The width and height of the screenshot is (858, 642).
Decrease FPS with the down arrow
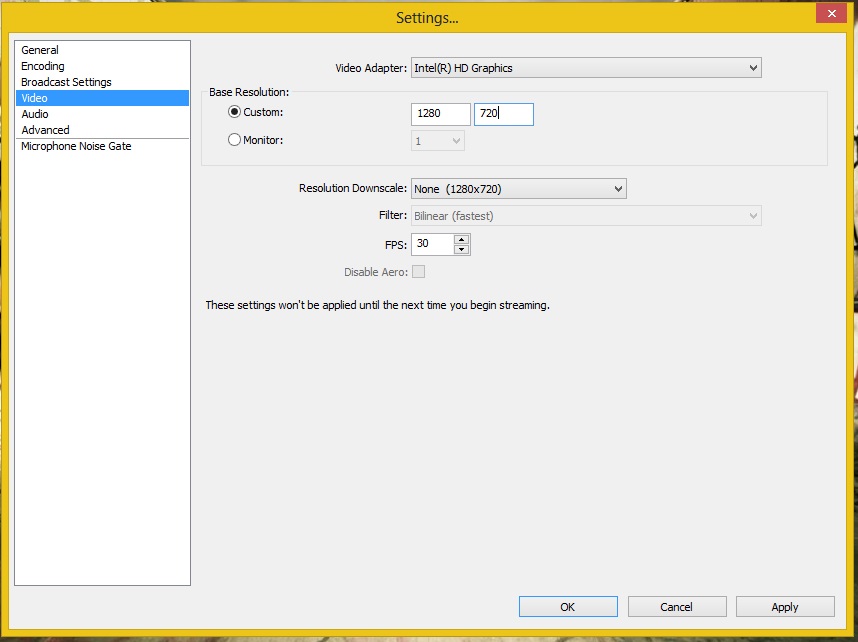tap(461, 249)
